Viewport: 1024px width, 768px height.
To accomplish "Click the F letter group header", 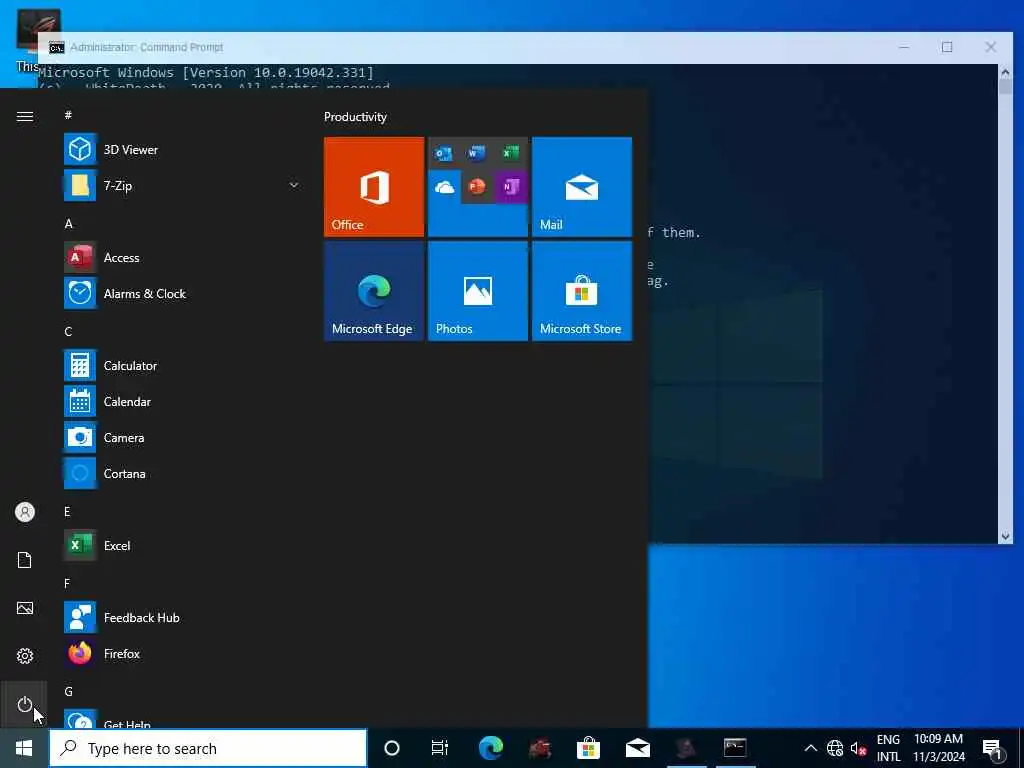I will (x=67, y=583).
